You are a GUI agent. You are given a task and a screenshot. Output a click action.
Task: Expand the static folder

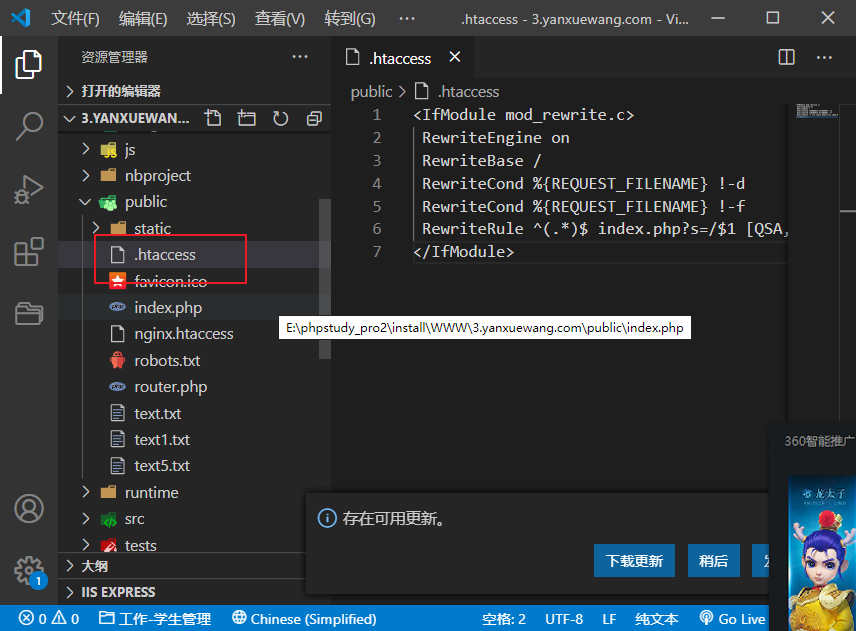click(x=194, y=228)
